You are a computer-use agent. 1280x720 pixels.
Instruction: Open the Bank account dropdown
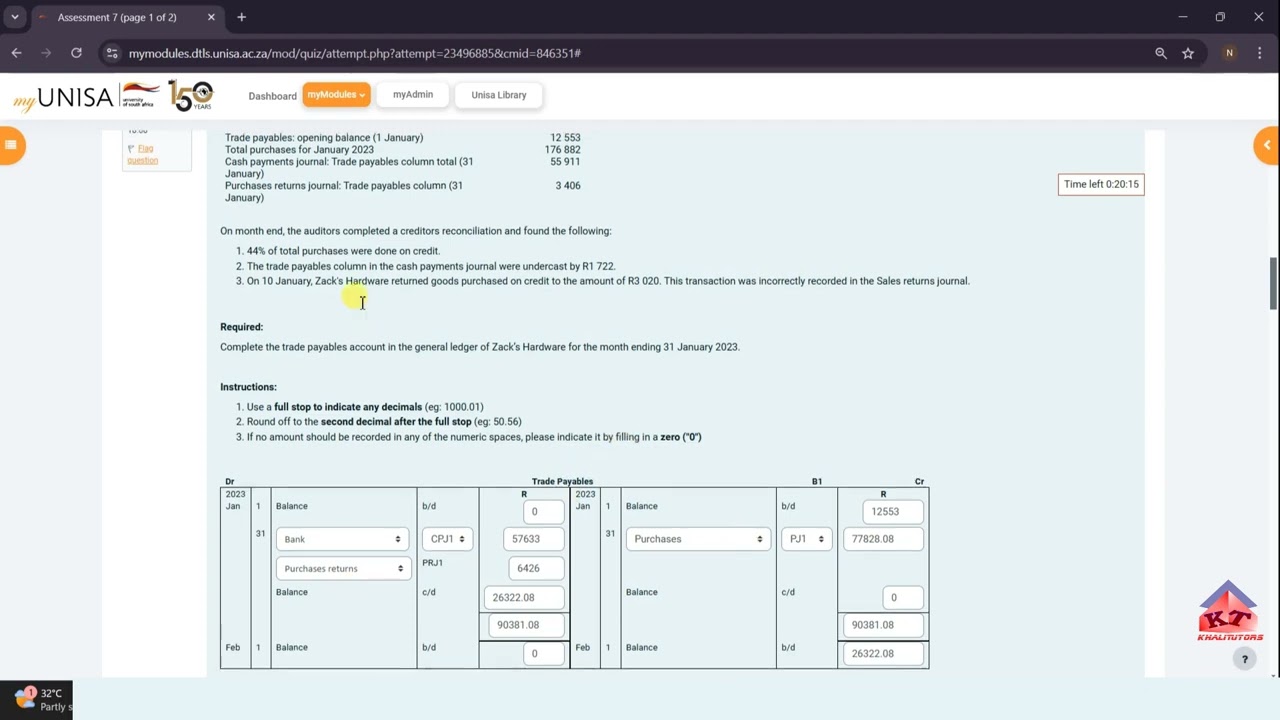click(x=342, y=539)
